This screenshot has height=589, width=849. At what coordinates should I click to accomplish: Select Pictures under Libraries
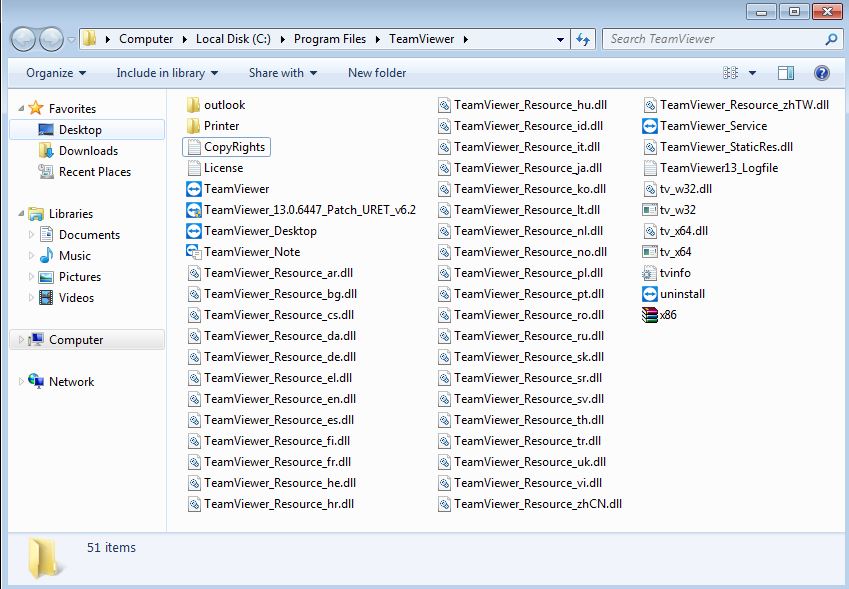point(70,277)
